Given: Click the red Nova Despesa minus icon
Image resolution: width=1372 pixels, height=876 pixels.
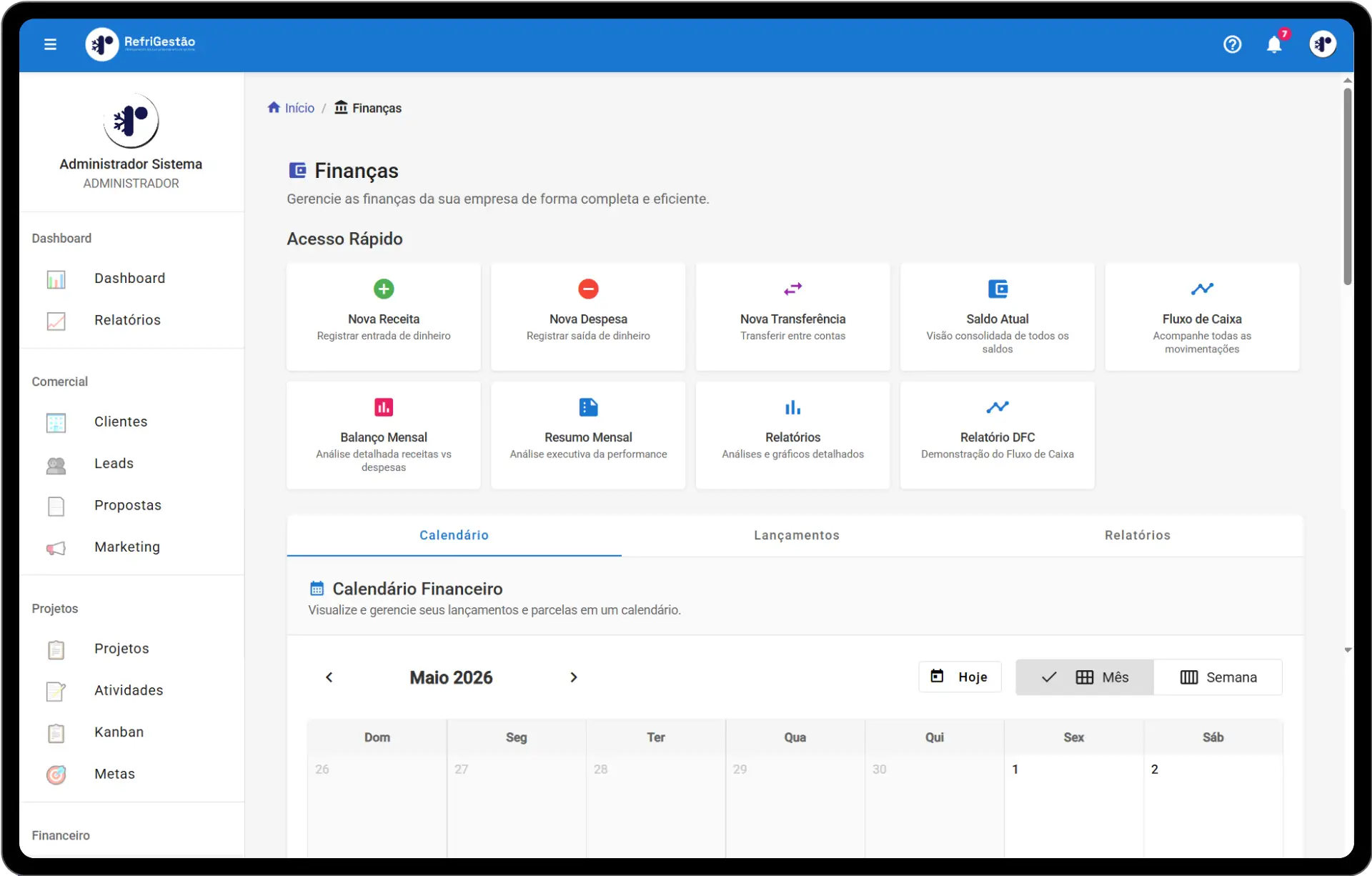Looking at the screenshot, I should point(588,289).
